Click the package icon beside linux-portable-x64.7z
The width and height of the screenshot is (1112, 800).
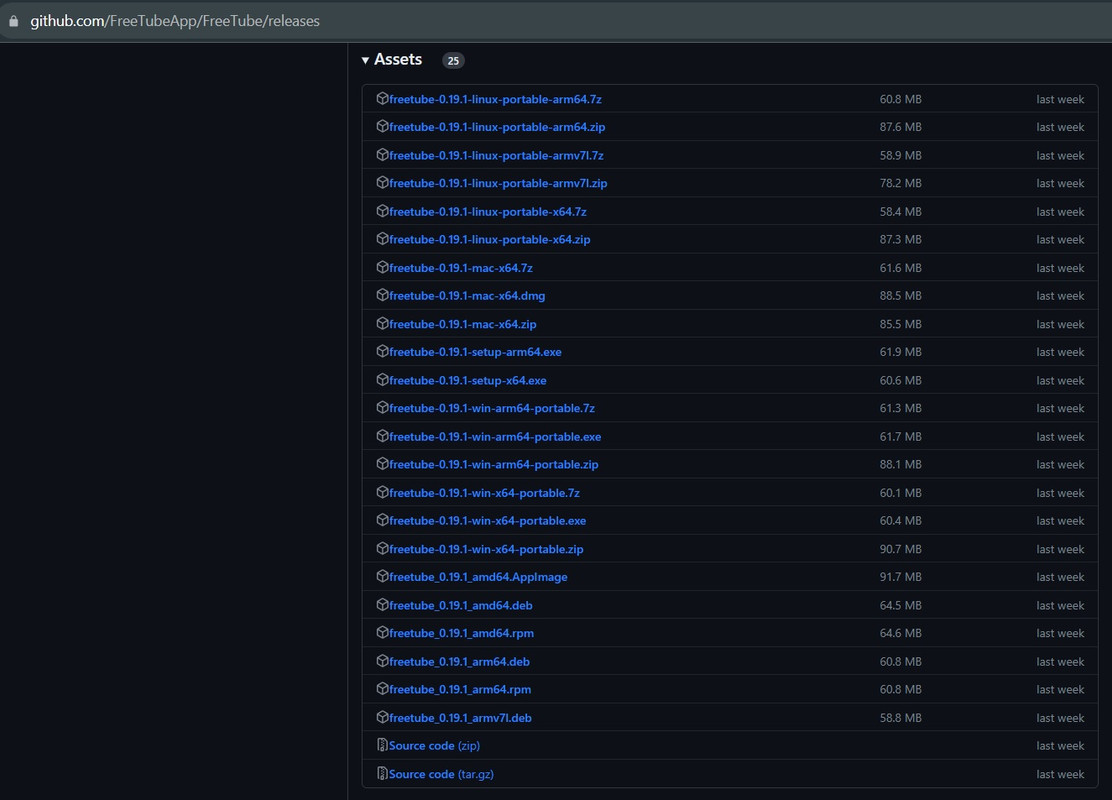pos(382,211)
